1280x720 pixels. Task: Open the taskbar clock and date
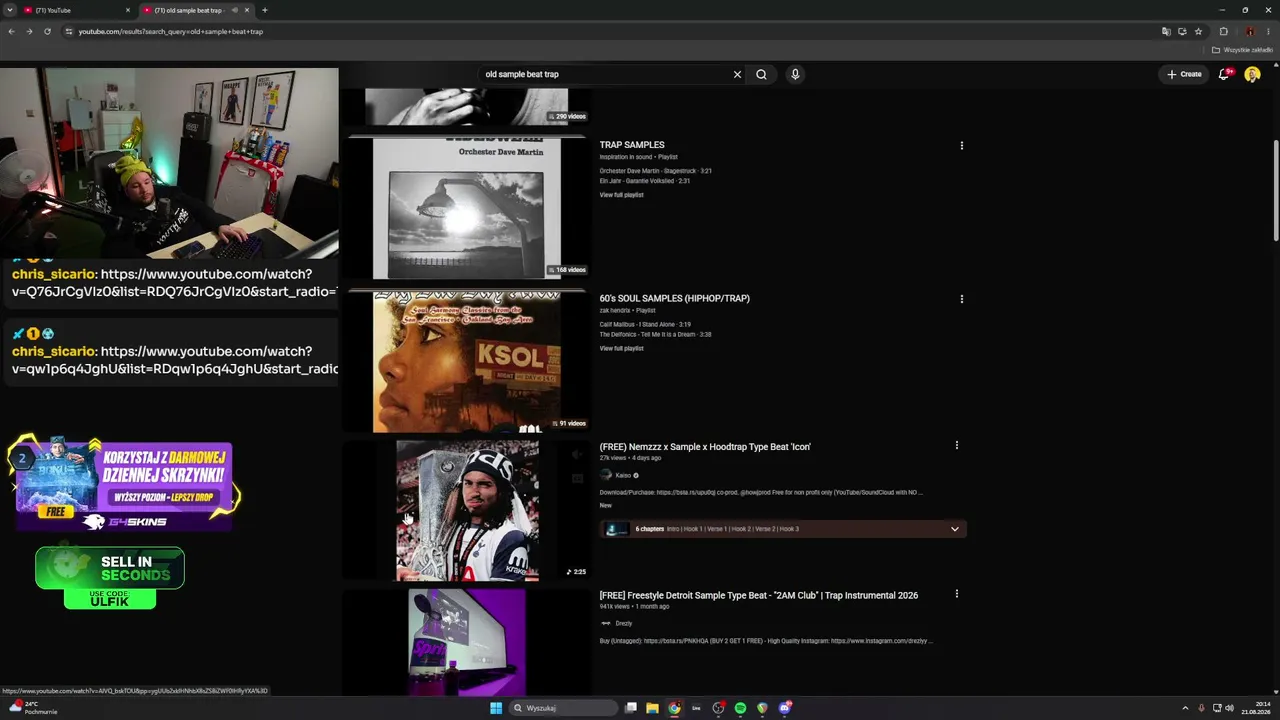point(1255,708)
